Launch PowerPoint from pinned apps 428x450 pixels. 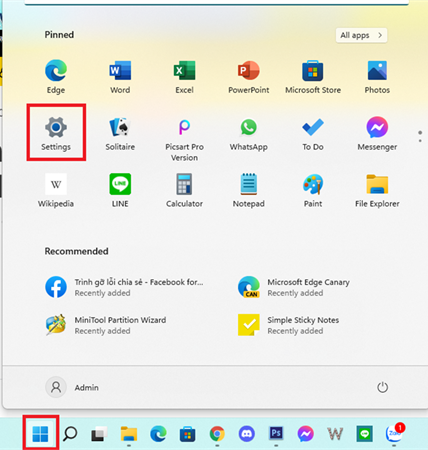249,77
